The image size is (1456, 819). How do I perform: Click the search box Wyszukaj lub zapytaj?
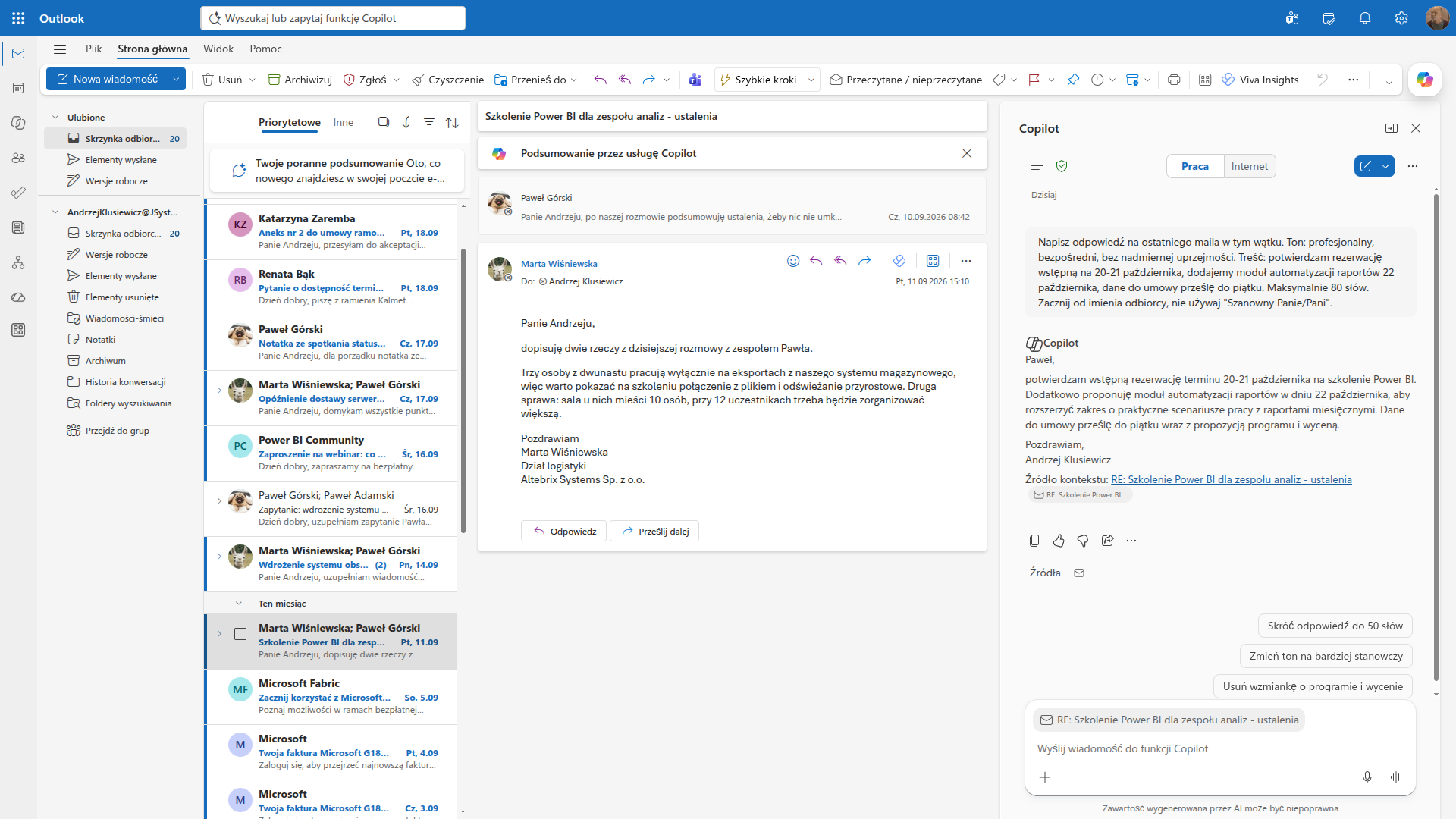(x=333, y=18)
